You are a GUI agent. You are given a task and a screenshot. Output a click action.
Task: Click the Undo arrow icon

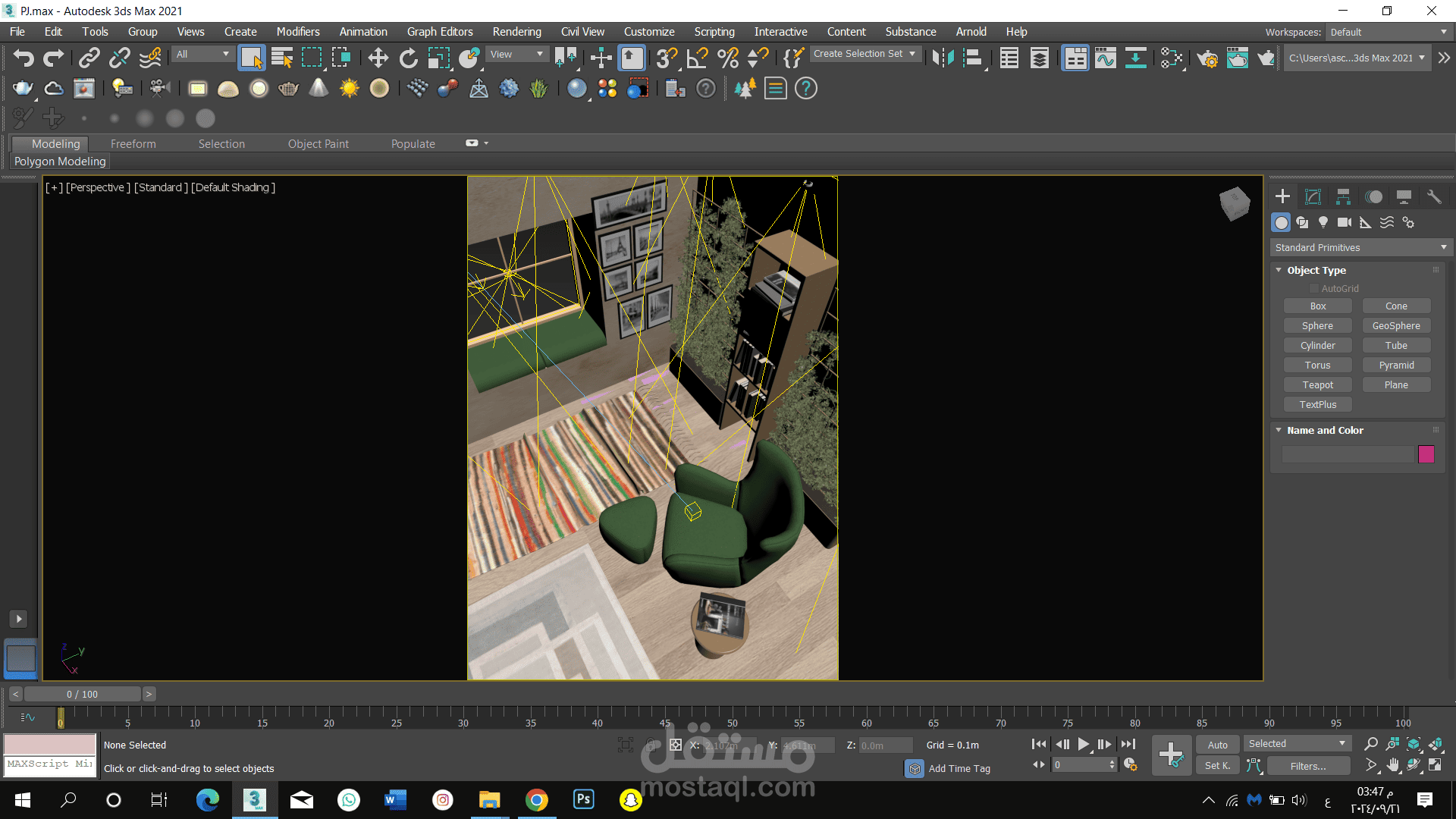point(24,58)
